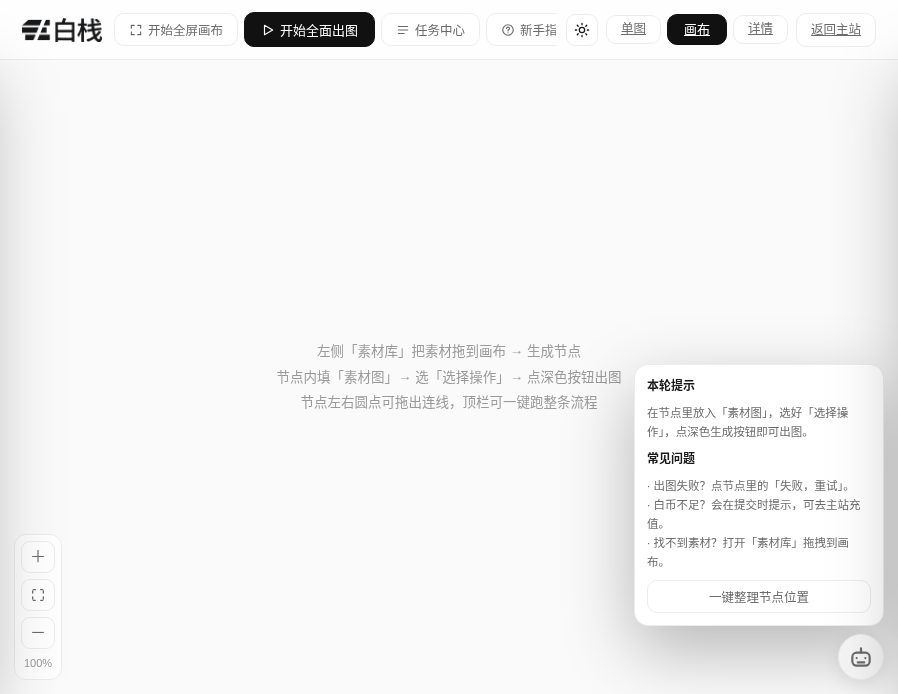The height and width of the screenshot is (694, 898).
Task: Open the 新手指 beginner guide
Action: (522, 30)
